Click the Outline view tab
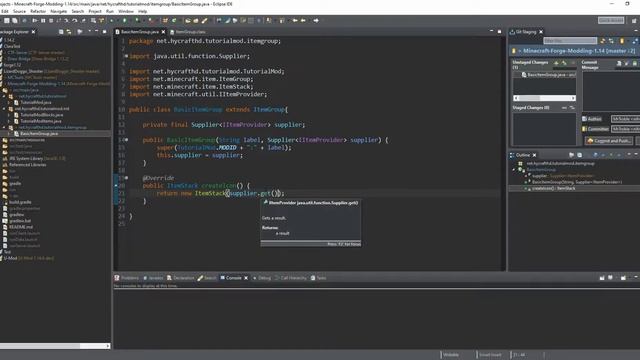Viewport: 640px width, 360px height. (x=523, y=155)
